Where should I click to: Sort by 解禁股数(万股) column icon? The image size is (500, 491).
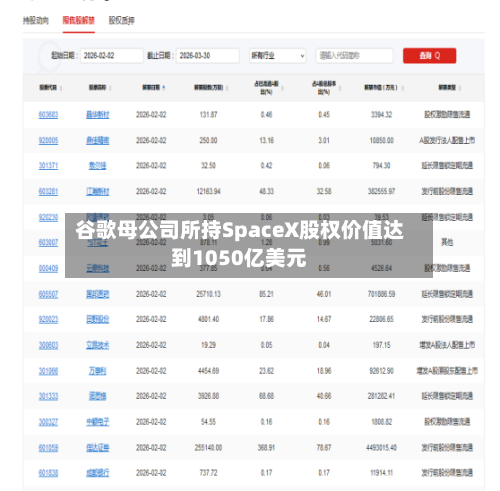pos(227,88)
